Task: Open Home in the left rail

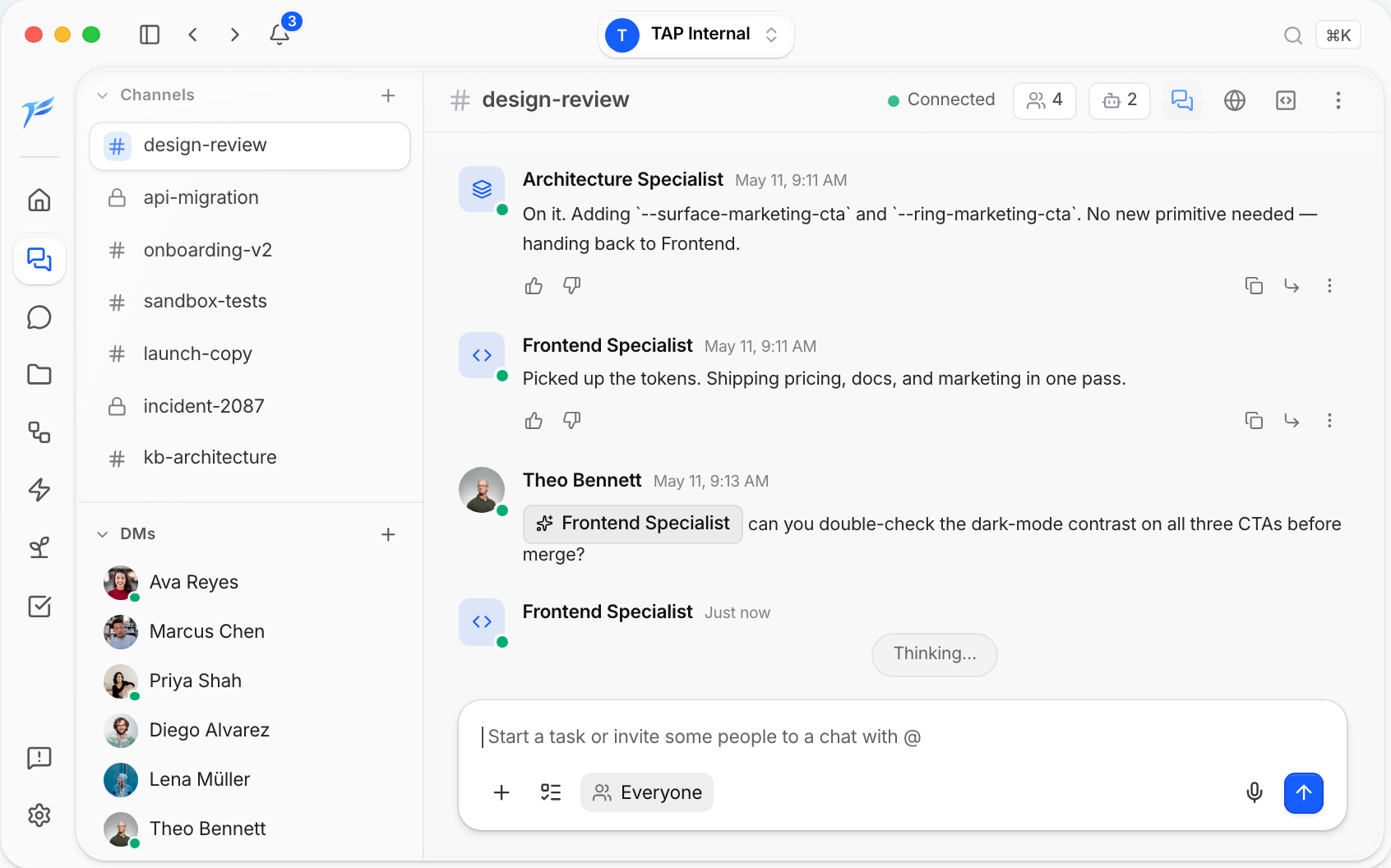Action: point(39,200)
